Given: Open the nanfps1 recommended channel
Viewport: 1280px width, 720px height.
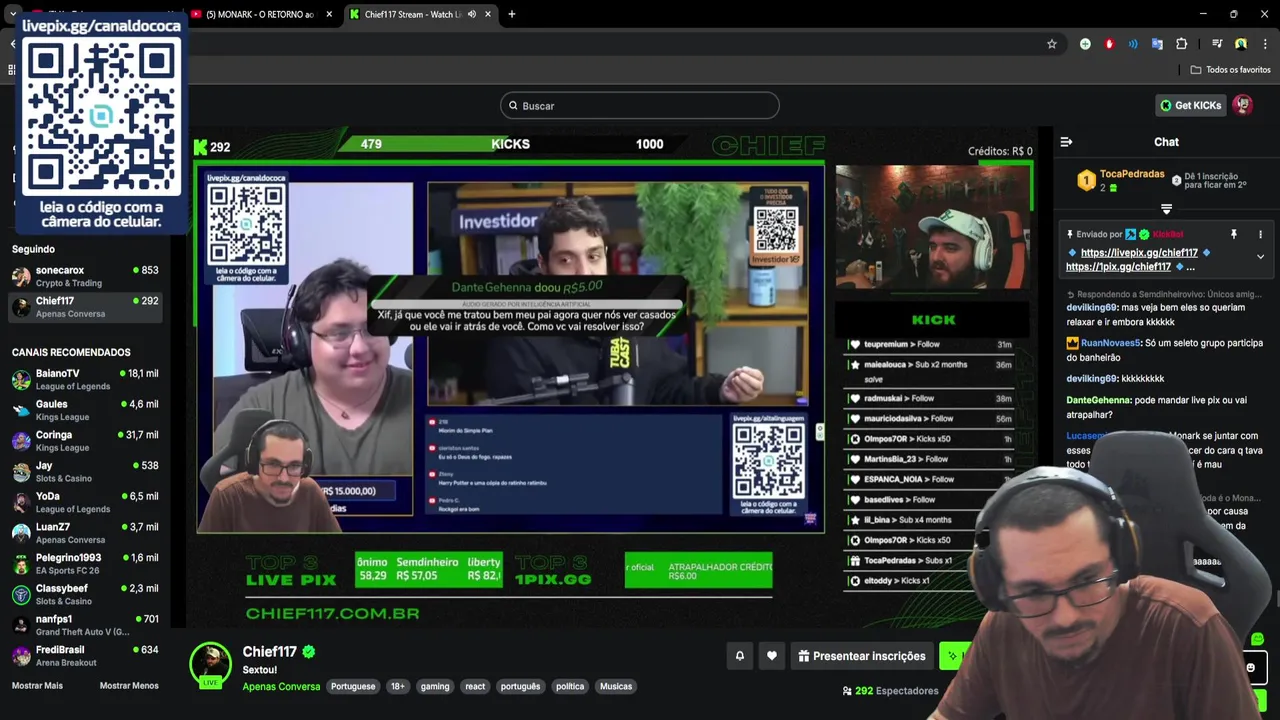Looking at the screenshot, I should (85, 625).
